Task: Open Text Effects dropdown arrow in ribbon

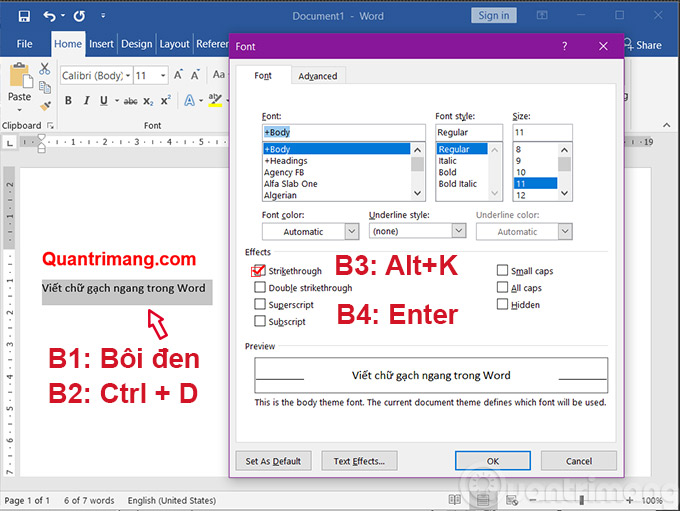Action: pos(201,101)
